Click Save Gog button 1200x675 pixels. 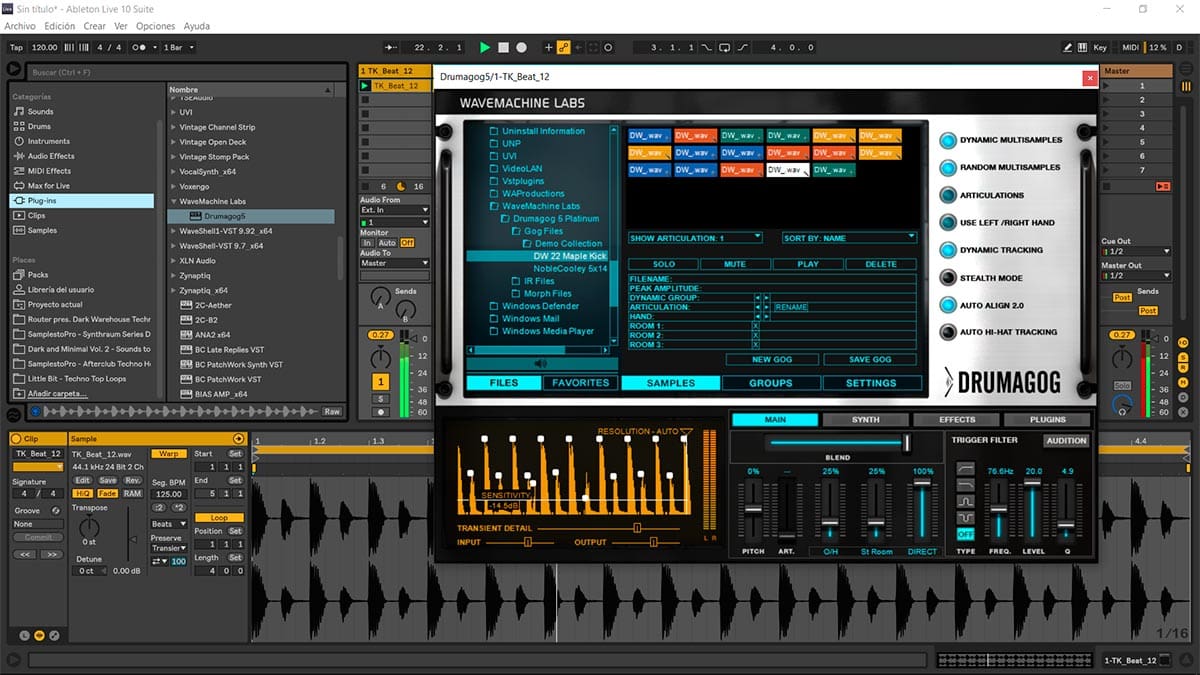870,360
